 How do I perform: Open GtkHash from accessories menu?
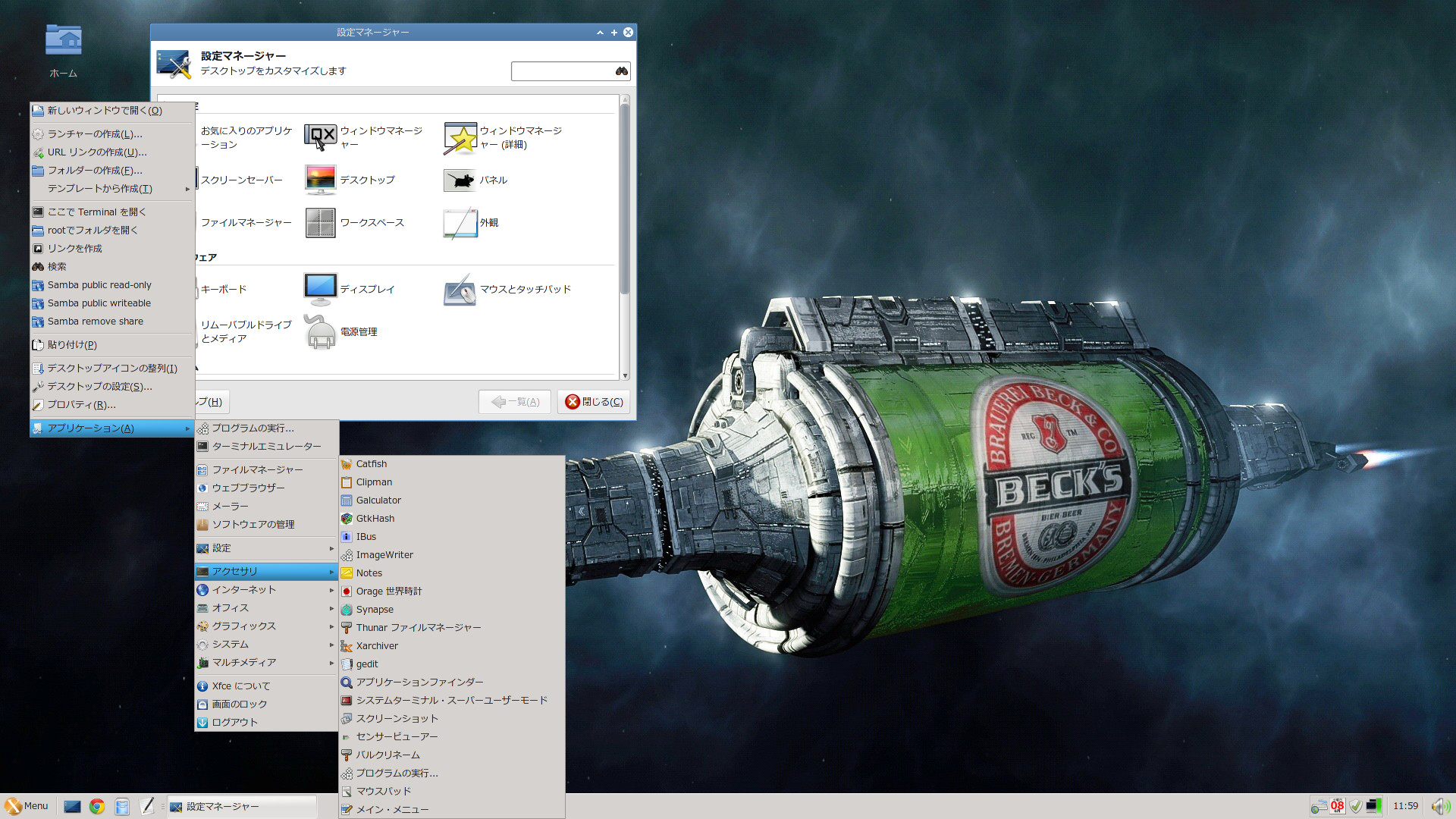[x=452, y=519]
